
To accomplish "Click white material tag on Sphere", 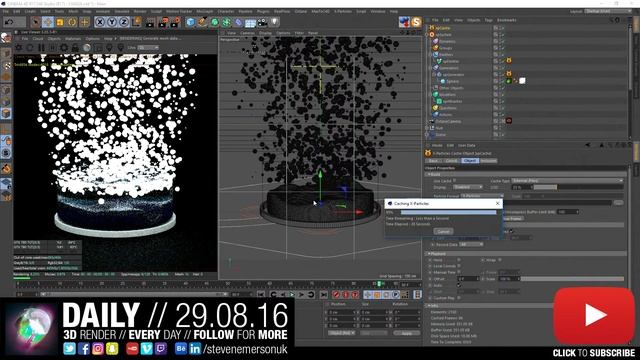I will coord(522,81).
